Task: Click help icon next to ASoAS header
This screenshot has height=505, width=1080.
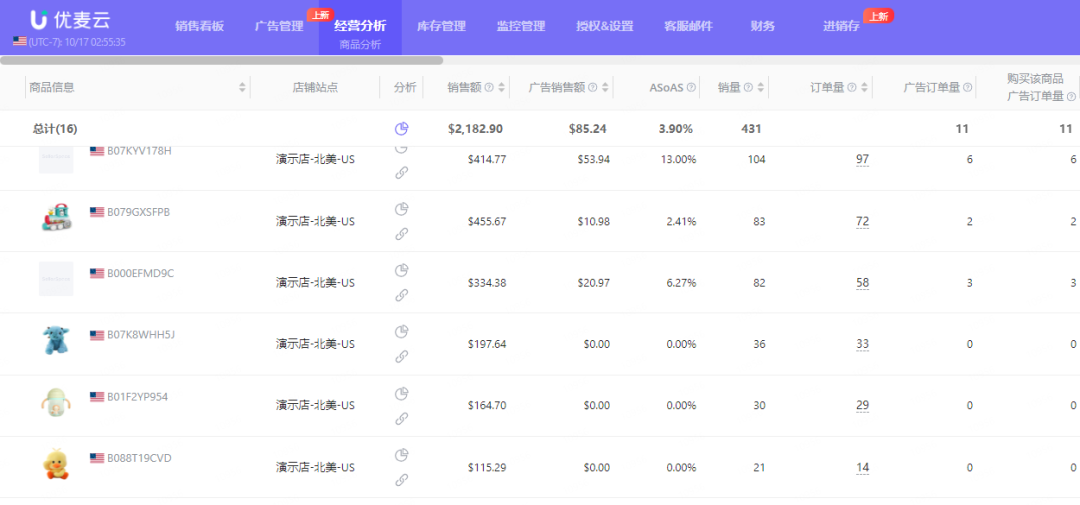Action: click(691, 87)
